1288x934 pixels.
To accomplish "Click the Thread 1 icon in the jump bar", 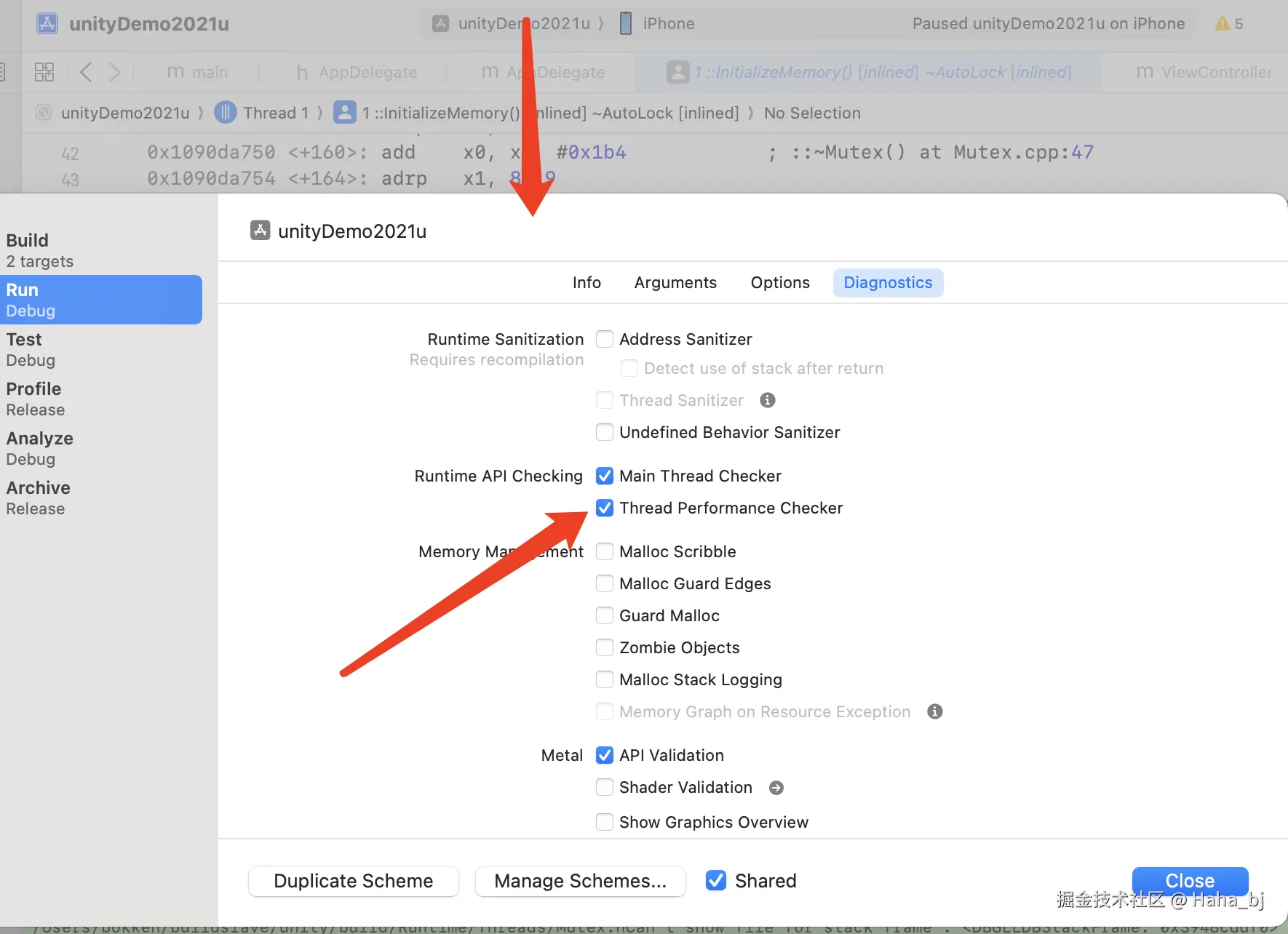I will tap(226, 112).
